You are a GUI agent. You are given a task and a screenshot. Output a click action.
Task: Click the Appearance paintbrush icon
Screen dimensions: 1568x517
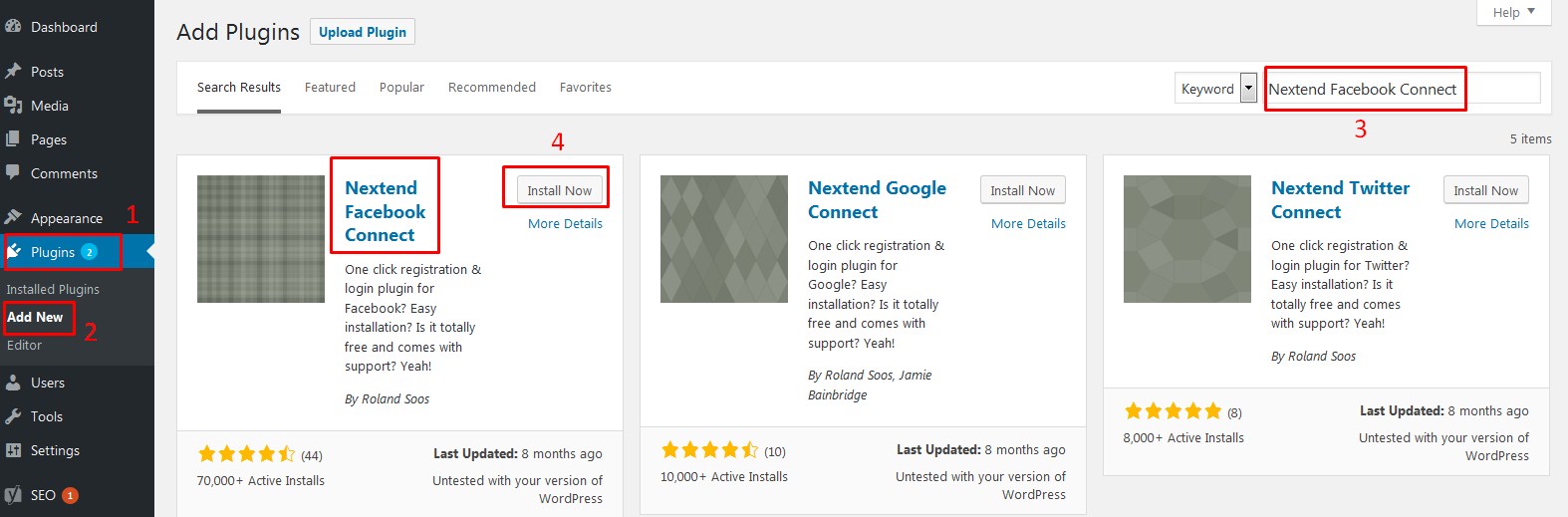click(13, 217)
